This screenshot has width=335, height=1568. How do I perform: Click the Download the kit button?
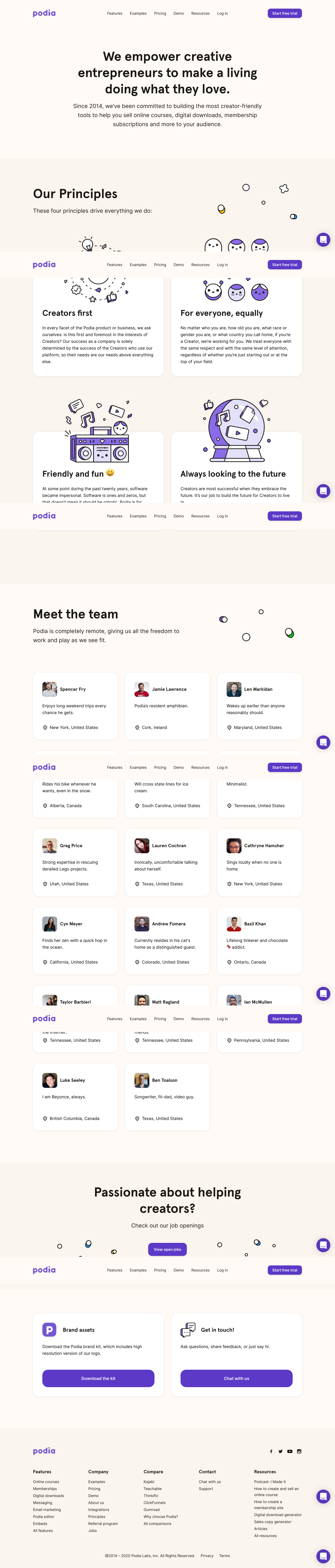pos(98,1378)
